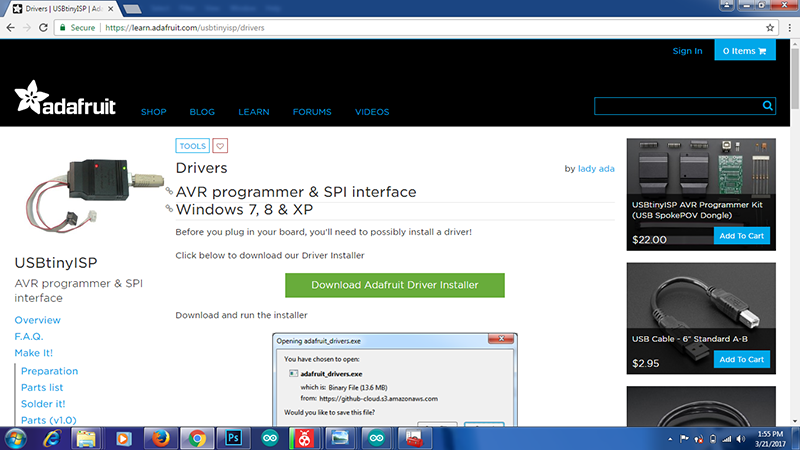Click the TOOLS category tag
Image resolution: width=800 pixels, height=450 pixels.
click(192, 146)
